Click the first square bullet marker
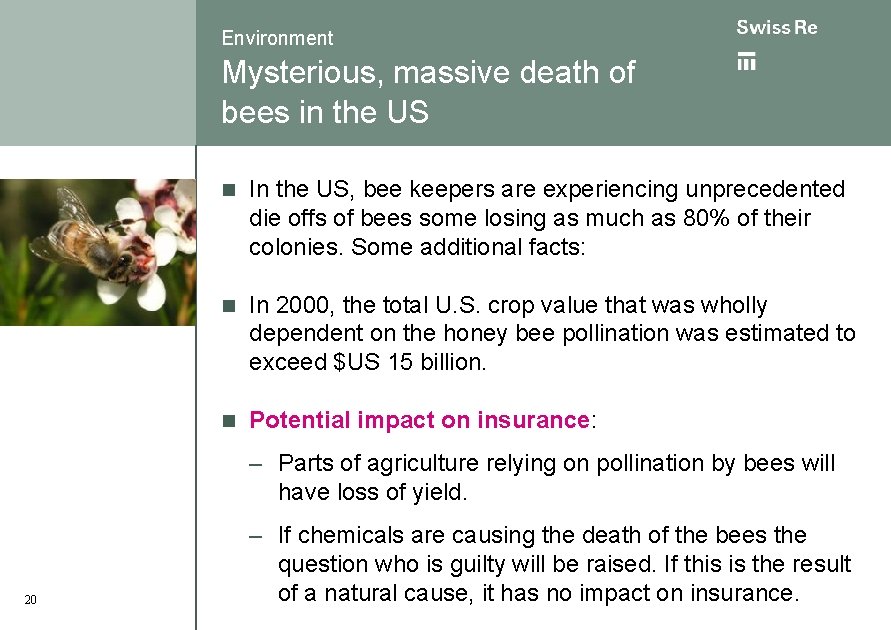The image size is (891, 630). 229,189
